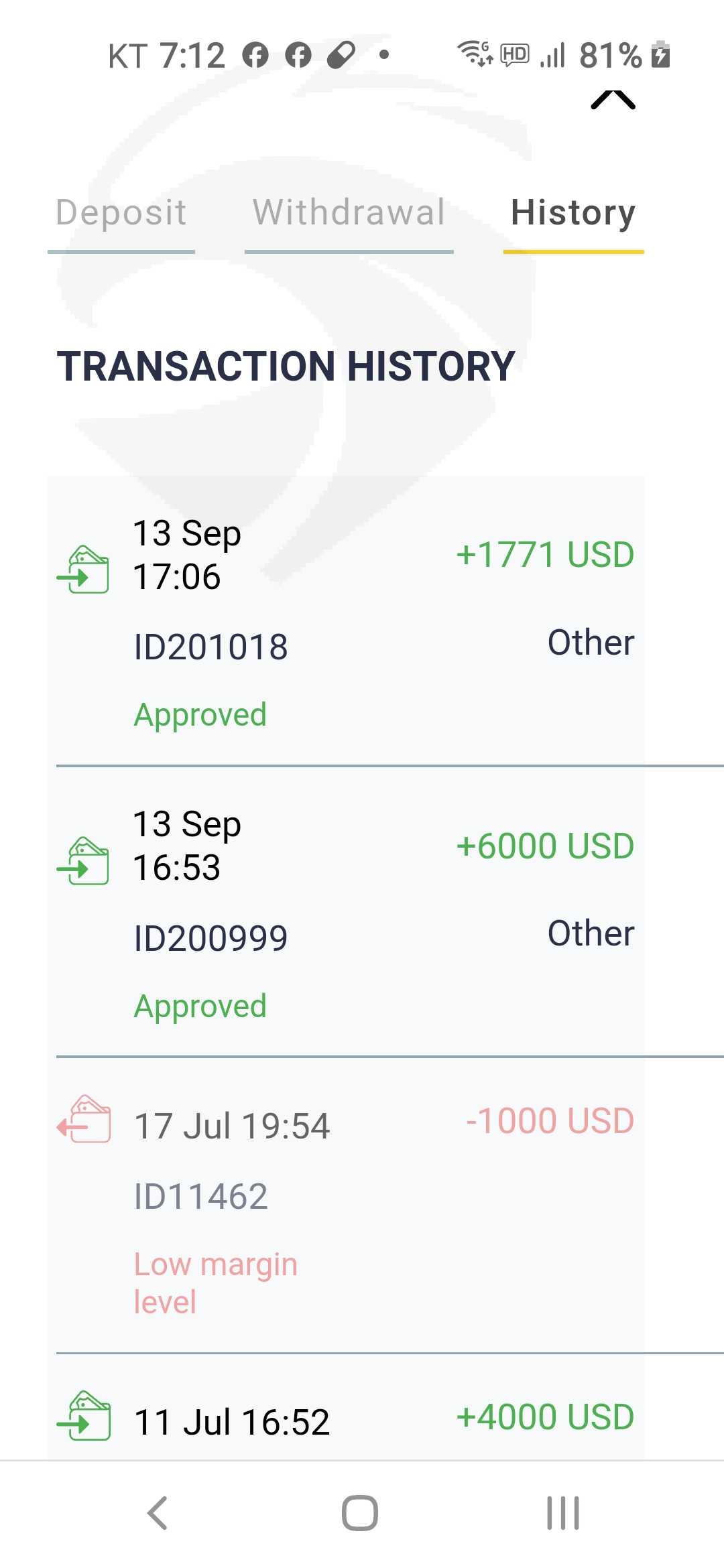
Task: Collapse panel with the upward chevron
Action: [x=613, y=99]
